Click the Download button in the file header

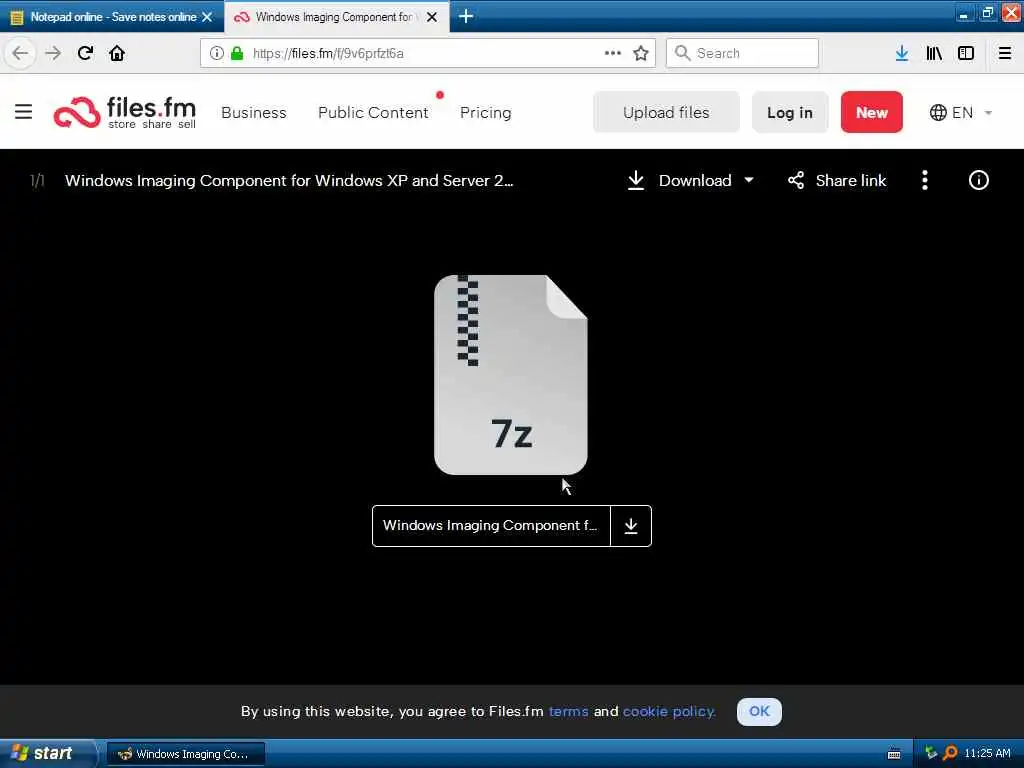(680, 180)
